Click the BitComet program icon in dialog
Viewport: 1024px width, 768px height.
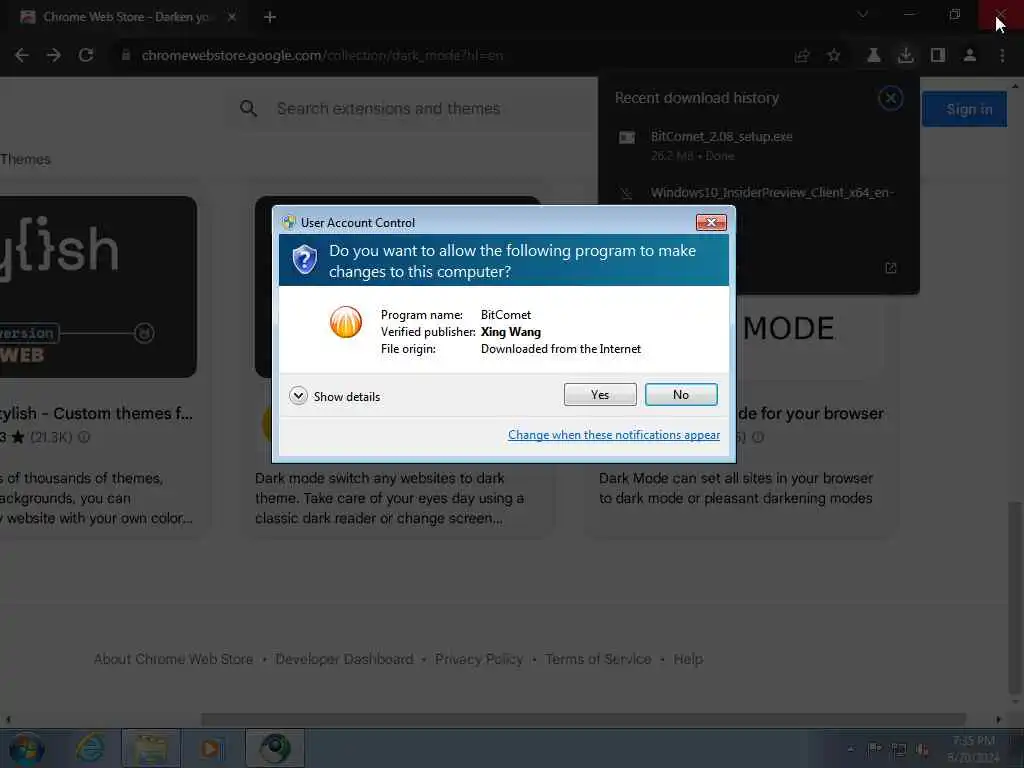pos(345,322)
